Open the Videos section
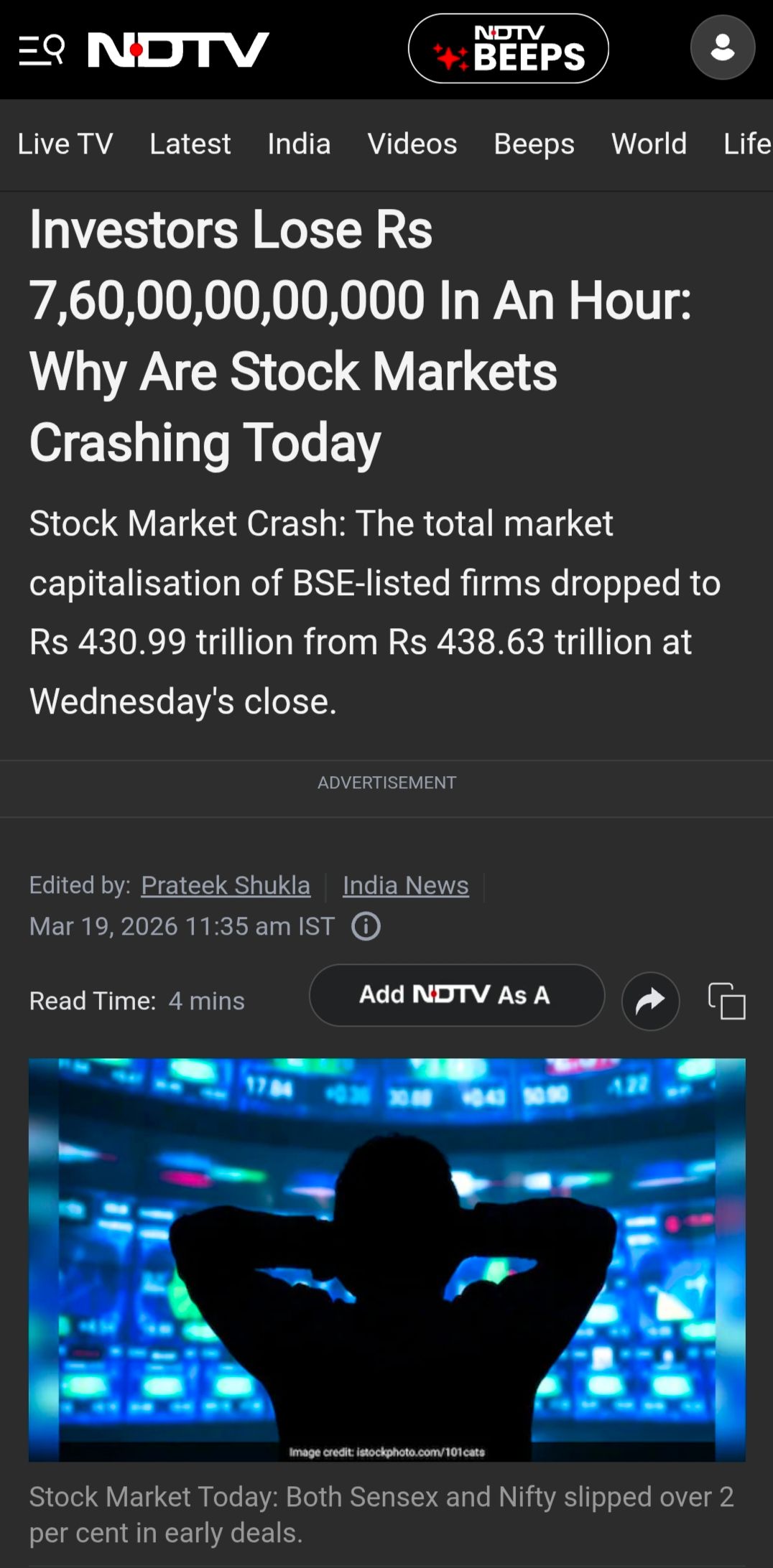The width and height of the screenshot is (773, 1568). pyautogui.click(x=412, y=144)
